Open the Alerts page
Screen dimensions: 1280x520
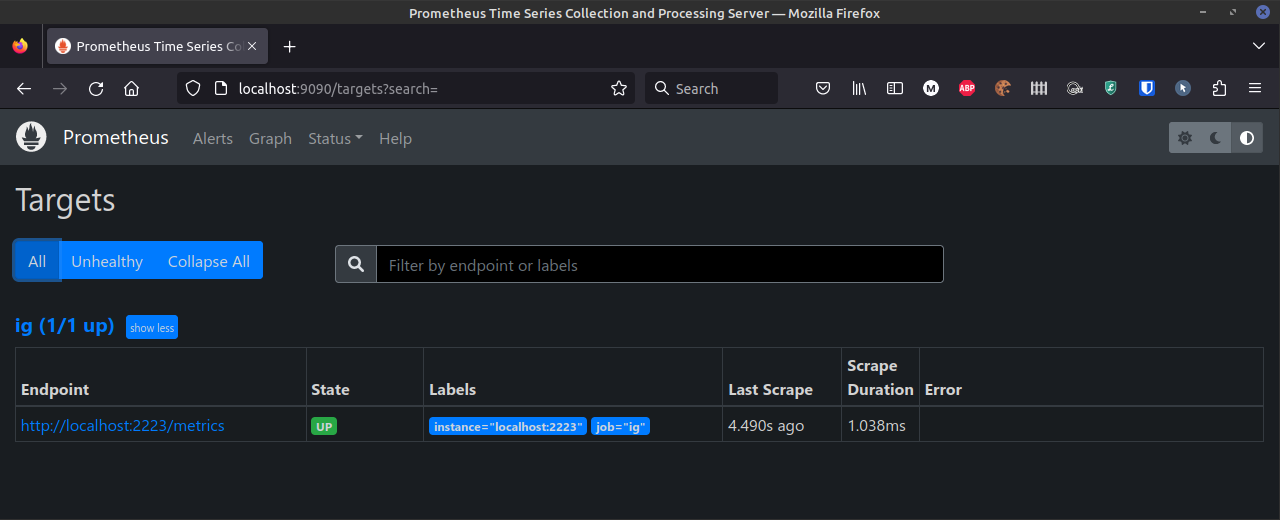pos(213,138)
